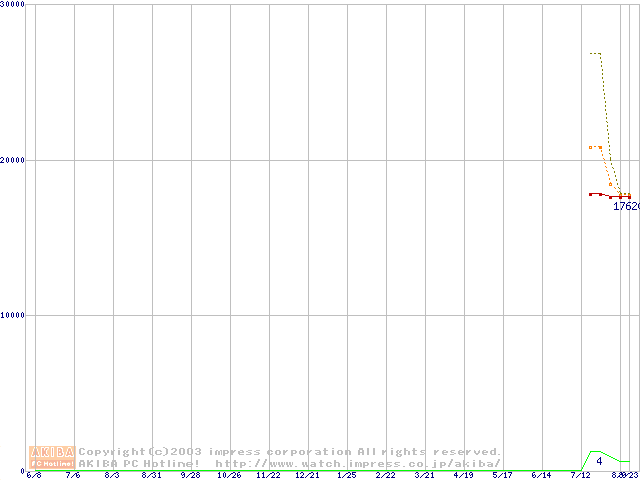Select the 2/22 date on x-axis
Screen dimensions: 640x480
pyautogui.click(x=385, y=475)
